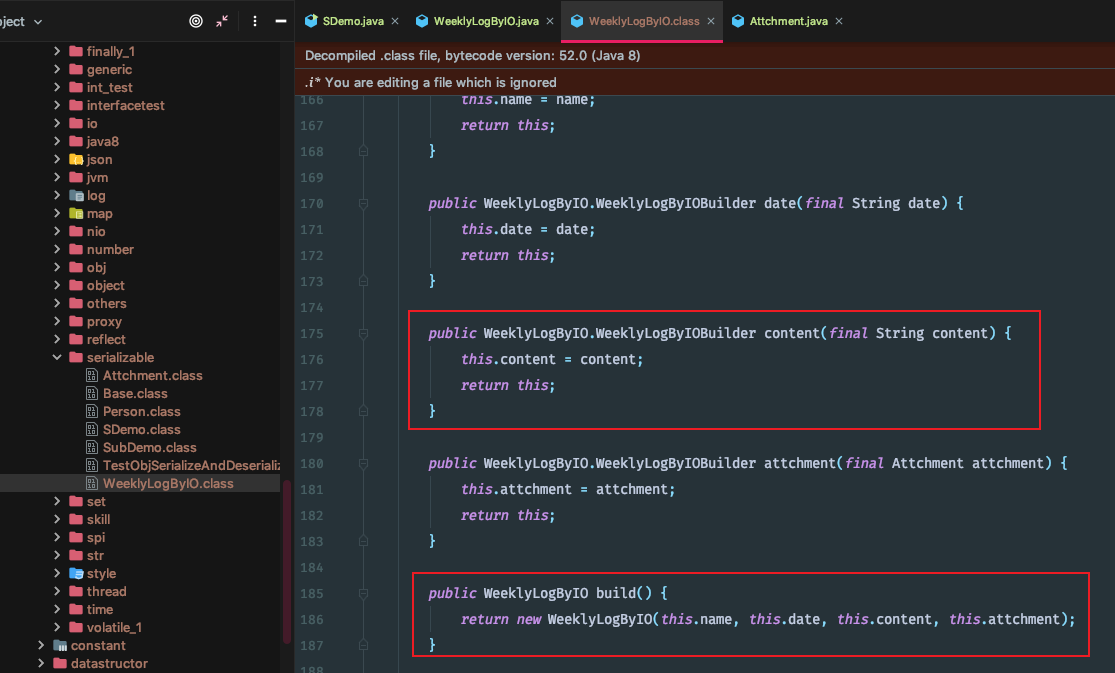Viewport: 1115px width, 673px height.
Task: Click the json folder icon
Action: 76,160
